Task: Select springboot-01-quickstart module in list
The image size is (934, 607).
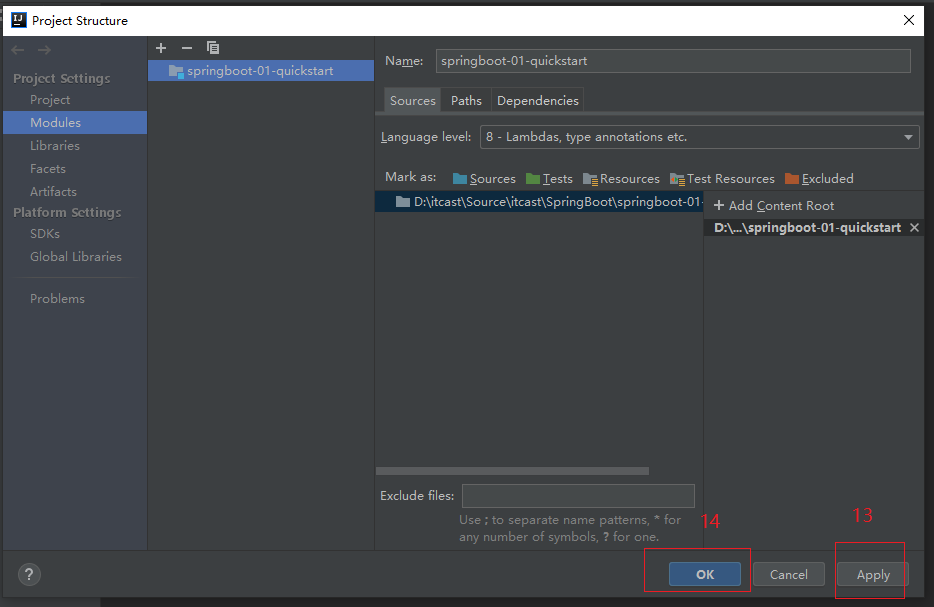Action: click(260, 71)
